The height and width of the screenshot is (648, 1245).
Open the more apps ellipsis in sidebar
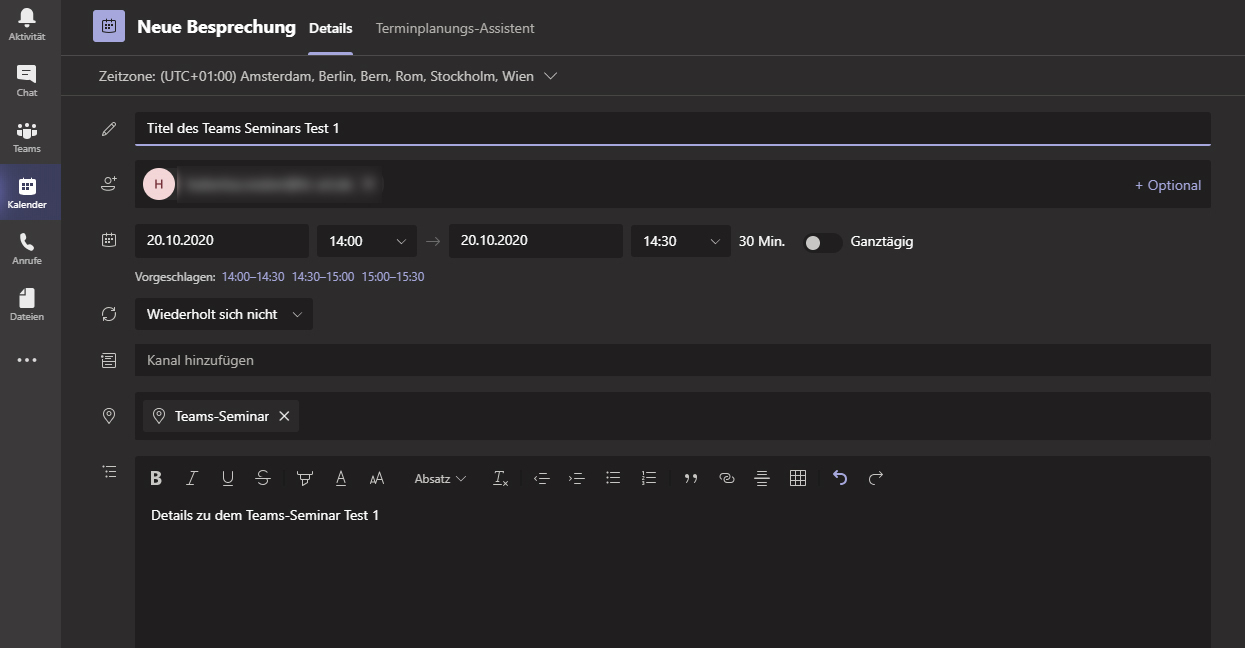(27, 360)
